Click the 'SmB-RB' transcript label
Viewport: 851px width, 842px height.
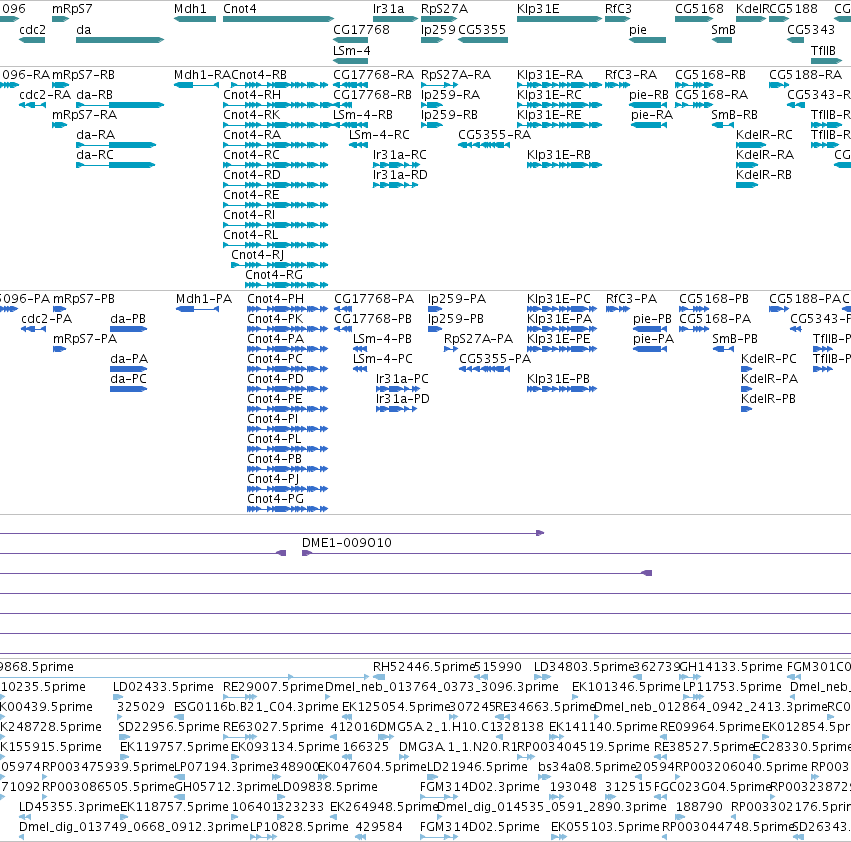tap(734, 115)
